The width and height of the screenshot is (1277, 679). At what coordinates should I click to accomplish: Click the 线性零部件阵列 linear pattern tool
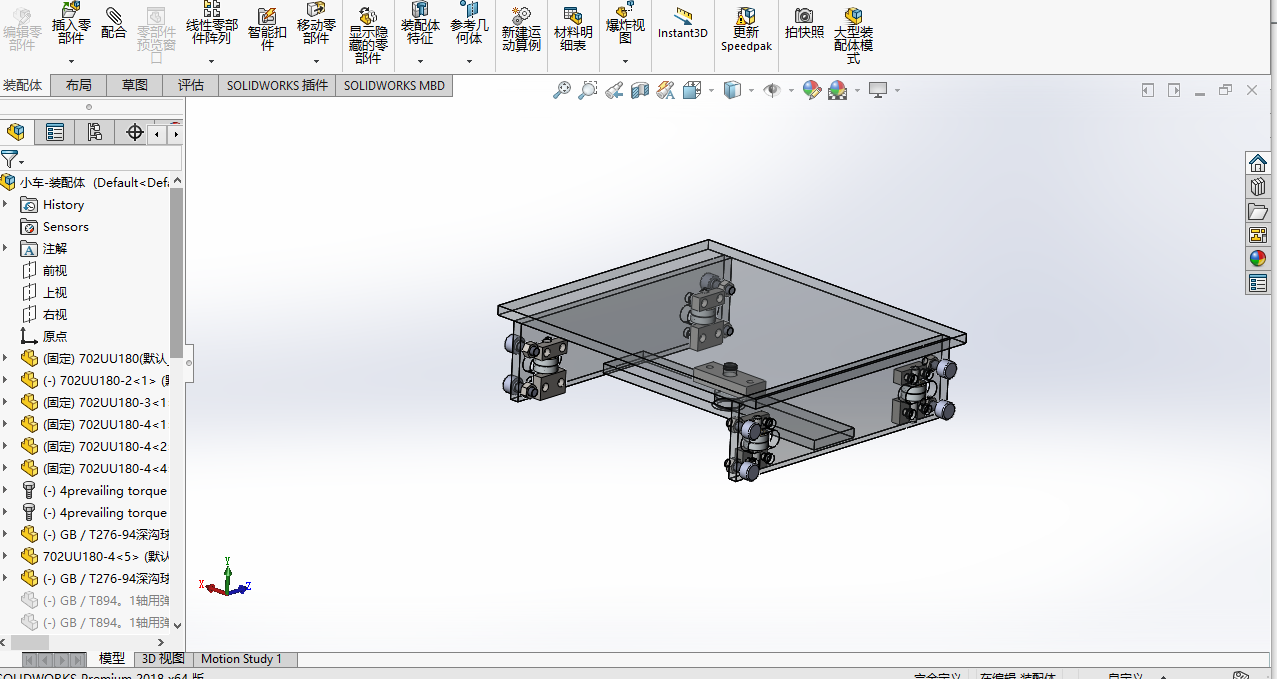212,23
